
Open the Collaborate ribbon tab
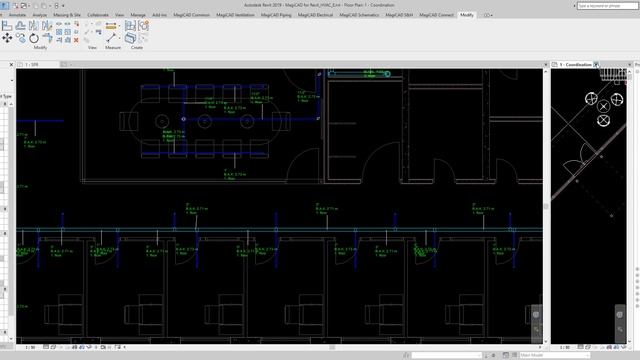pos(98,15)
